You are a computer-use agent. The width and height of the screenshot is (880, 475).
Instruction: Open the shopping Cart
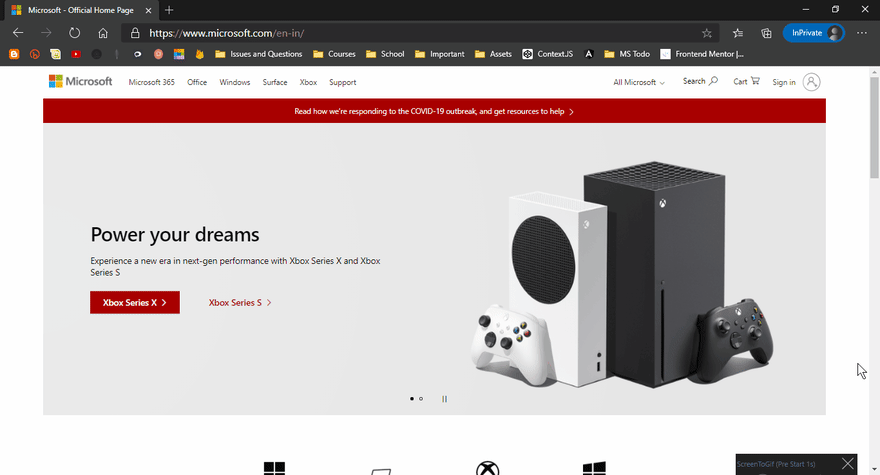click(x=746, y=81)
